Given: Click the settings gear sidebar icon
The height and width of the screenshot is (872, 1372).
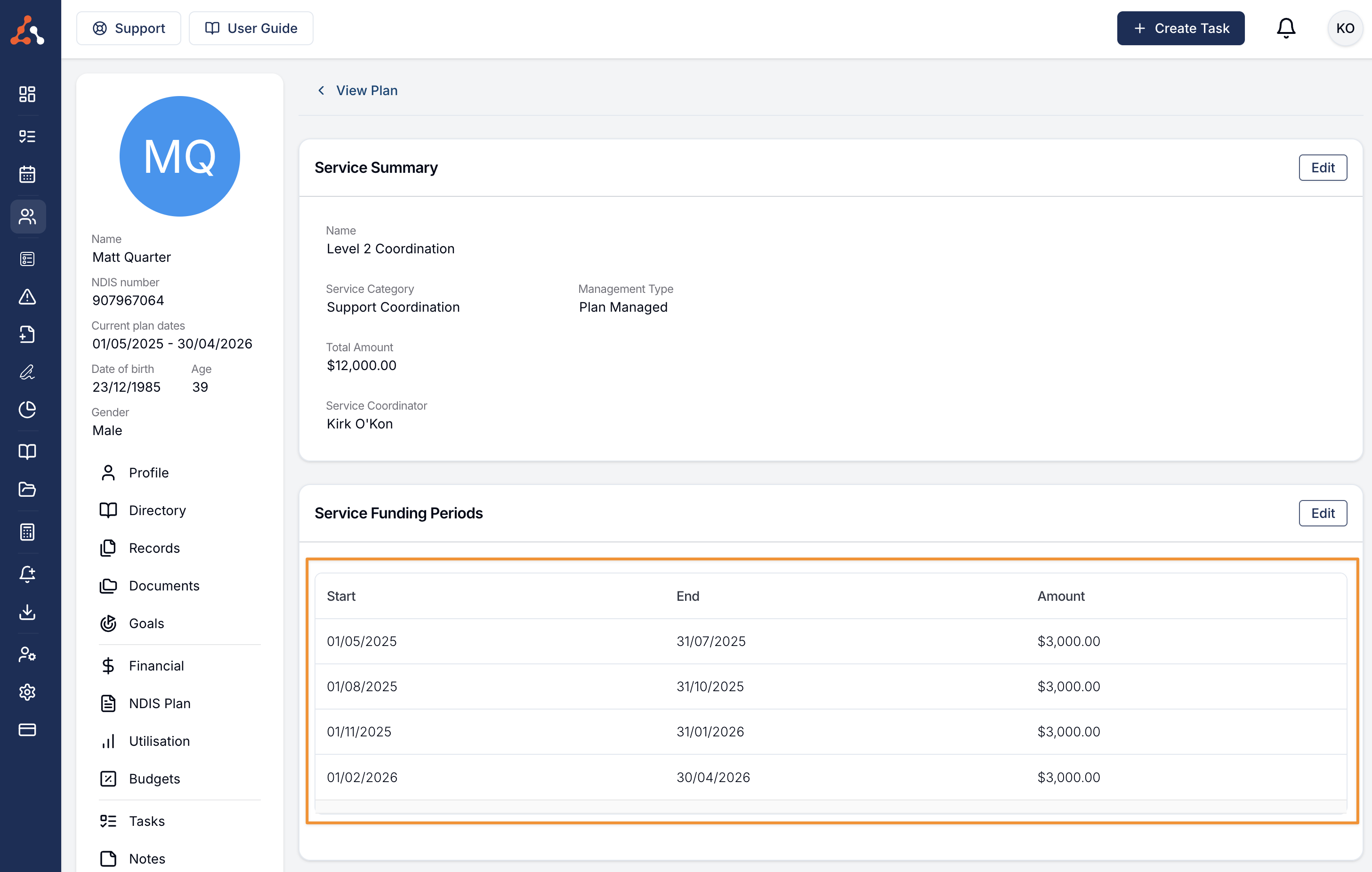Looking at the screenshot, I should [27, 692].
